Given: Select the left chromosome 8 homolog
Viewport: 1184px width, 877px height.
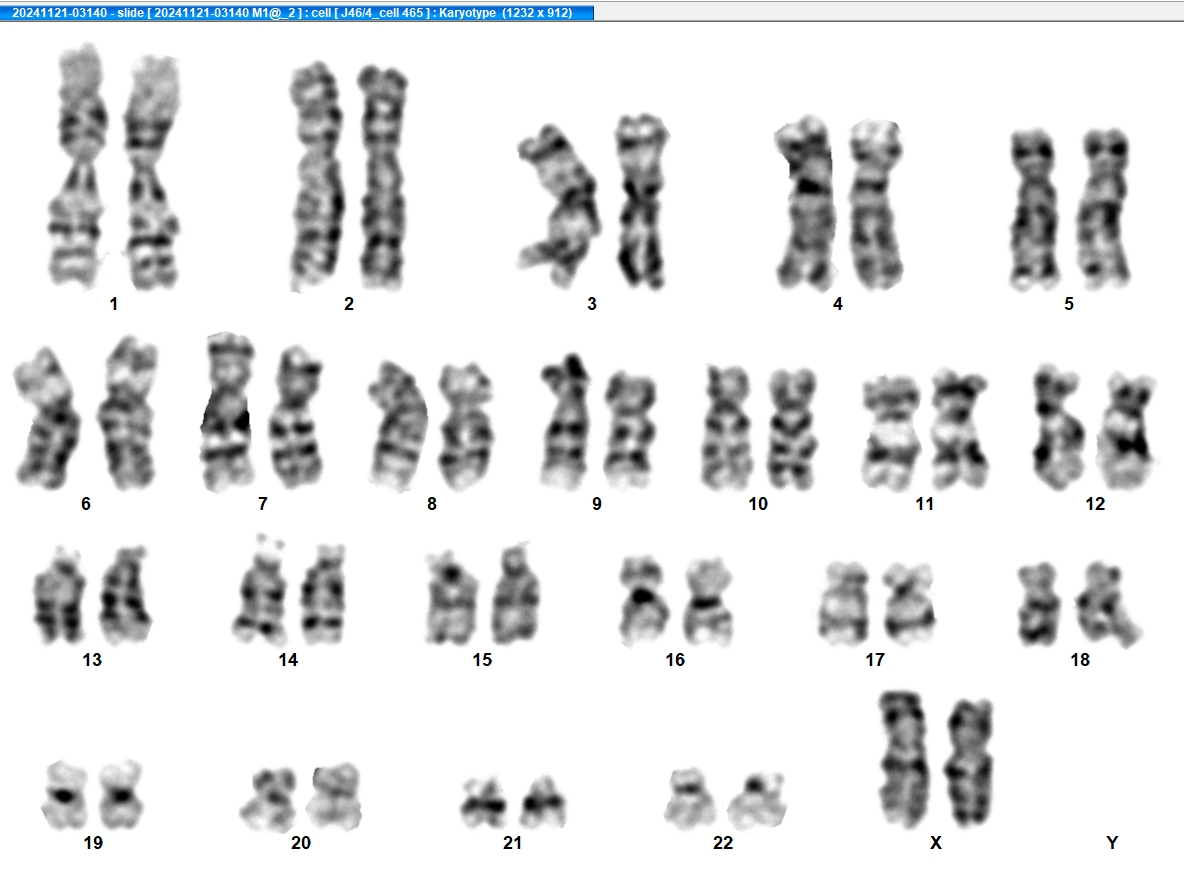Looking at the screenshot, I should (x=398, y=427).
